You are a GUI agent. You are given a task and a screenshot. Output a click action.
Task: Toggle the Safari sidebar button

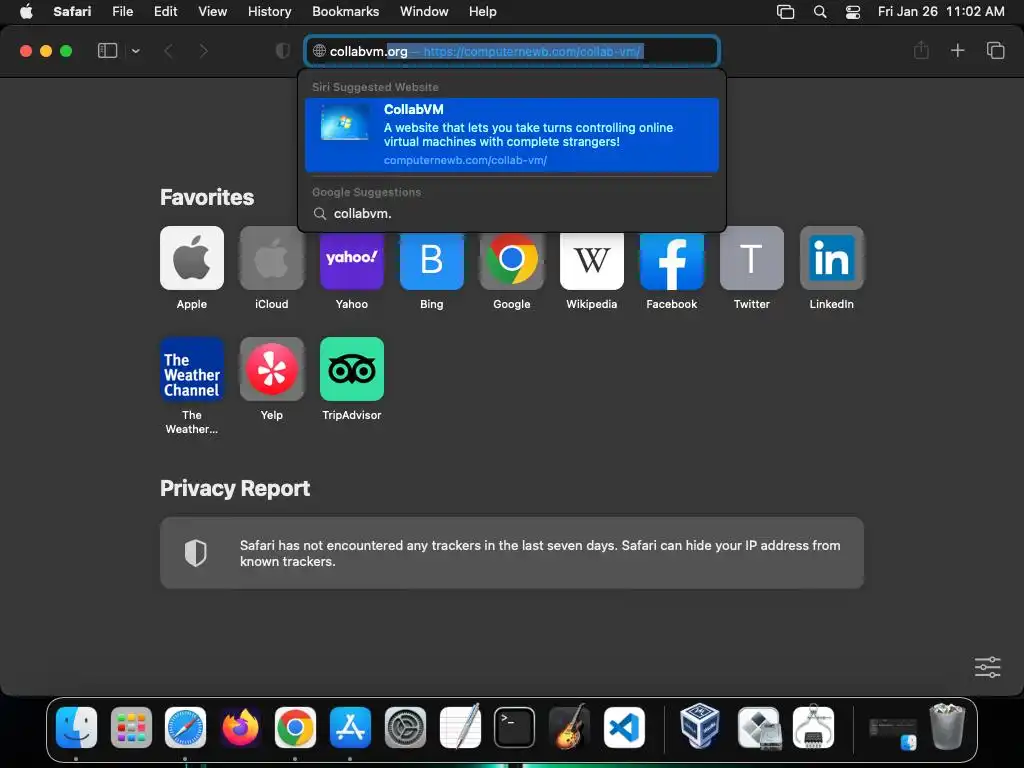click(107, 51)
